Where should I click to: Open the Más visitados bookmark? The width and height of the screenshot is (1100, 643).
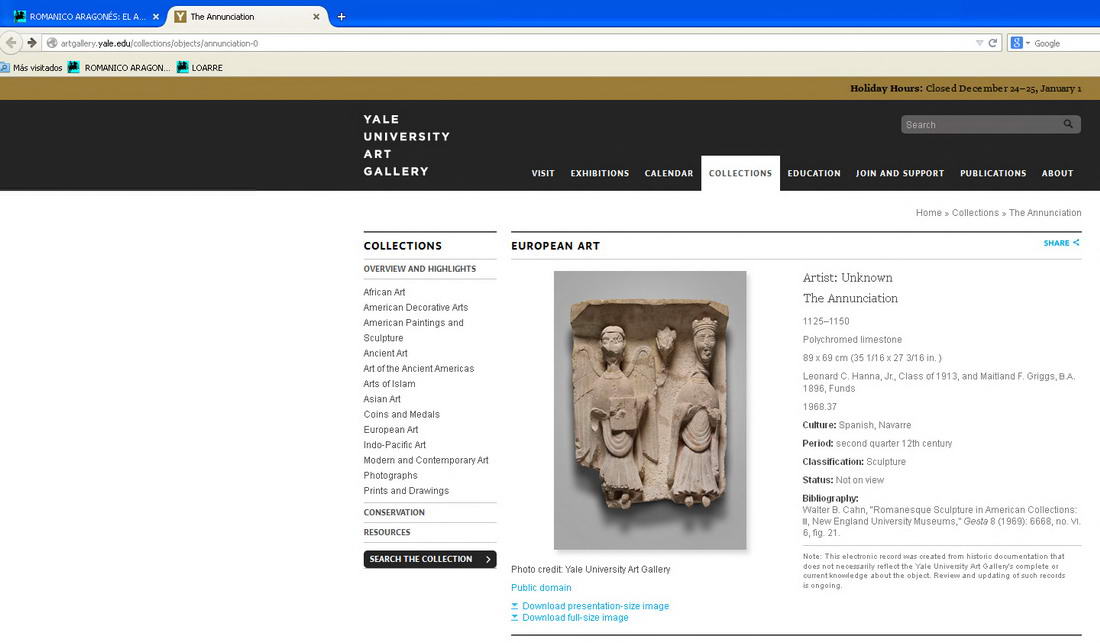point(32,67)
